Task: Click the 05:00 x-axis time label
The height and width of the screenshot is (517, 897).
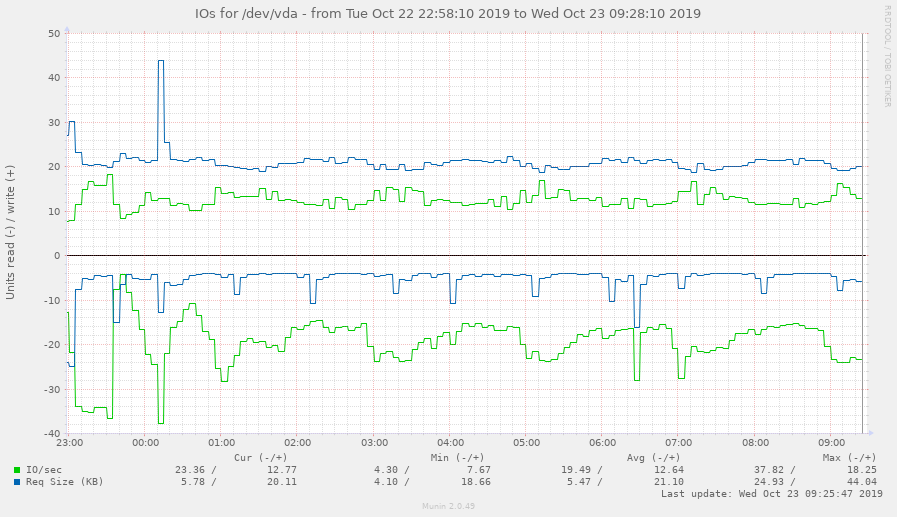Action: click(x=527, y=443)
